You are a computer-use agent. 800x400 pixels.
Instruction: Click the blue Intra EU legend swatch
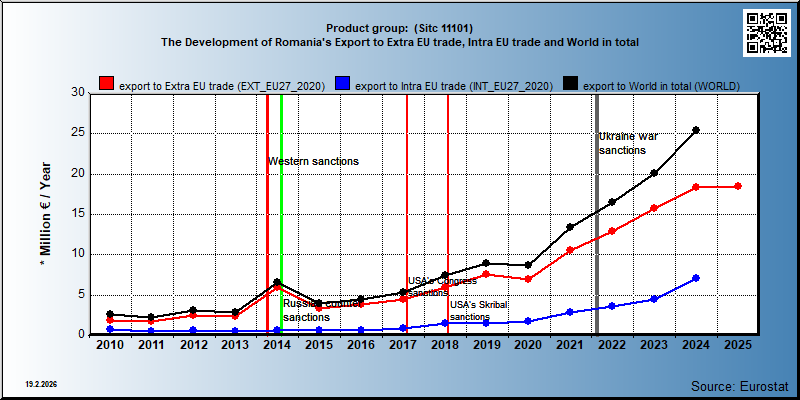coord(342,84)
